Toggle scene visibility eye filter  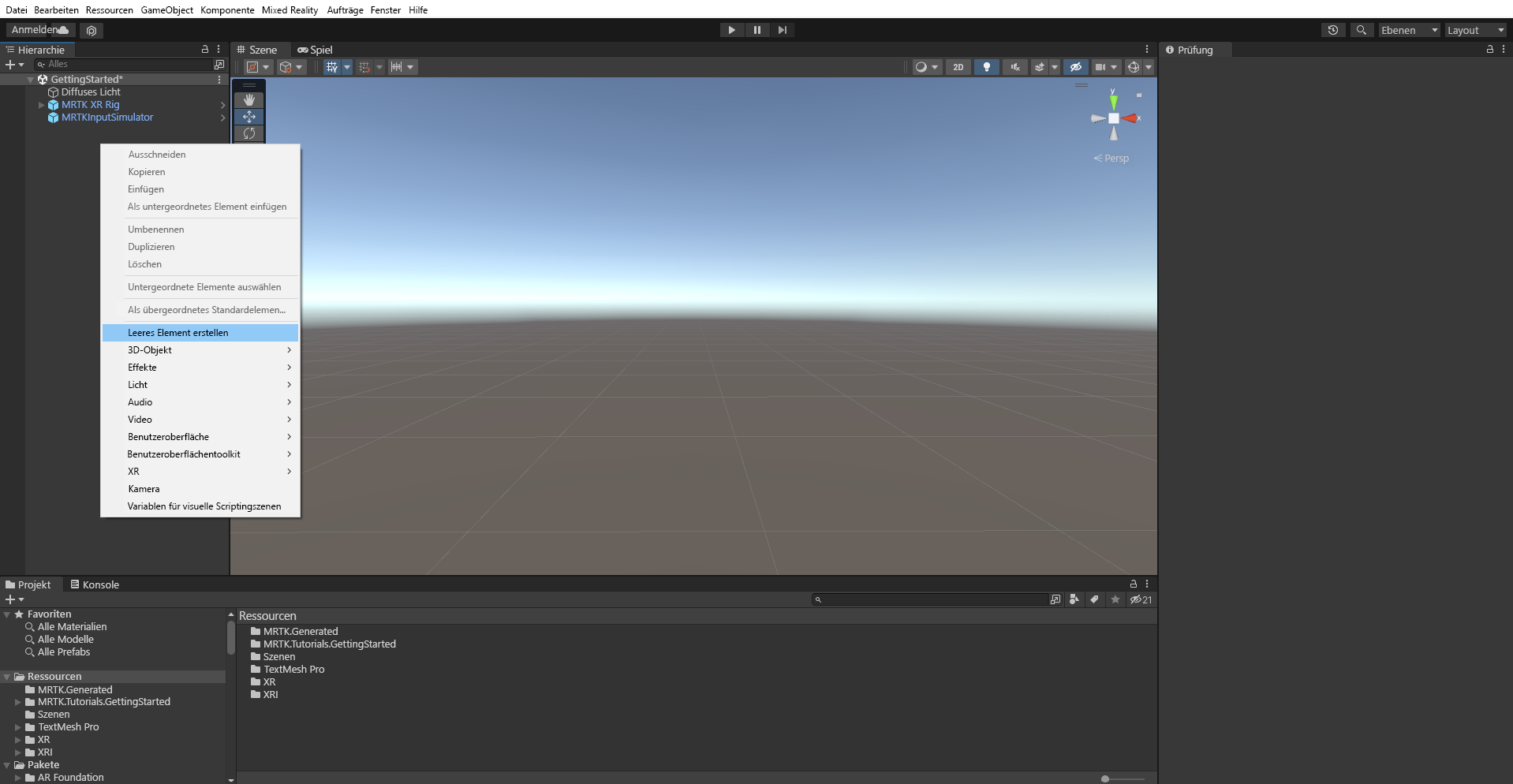(x=1075, y=67)
